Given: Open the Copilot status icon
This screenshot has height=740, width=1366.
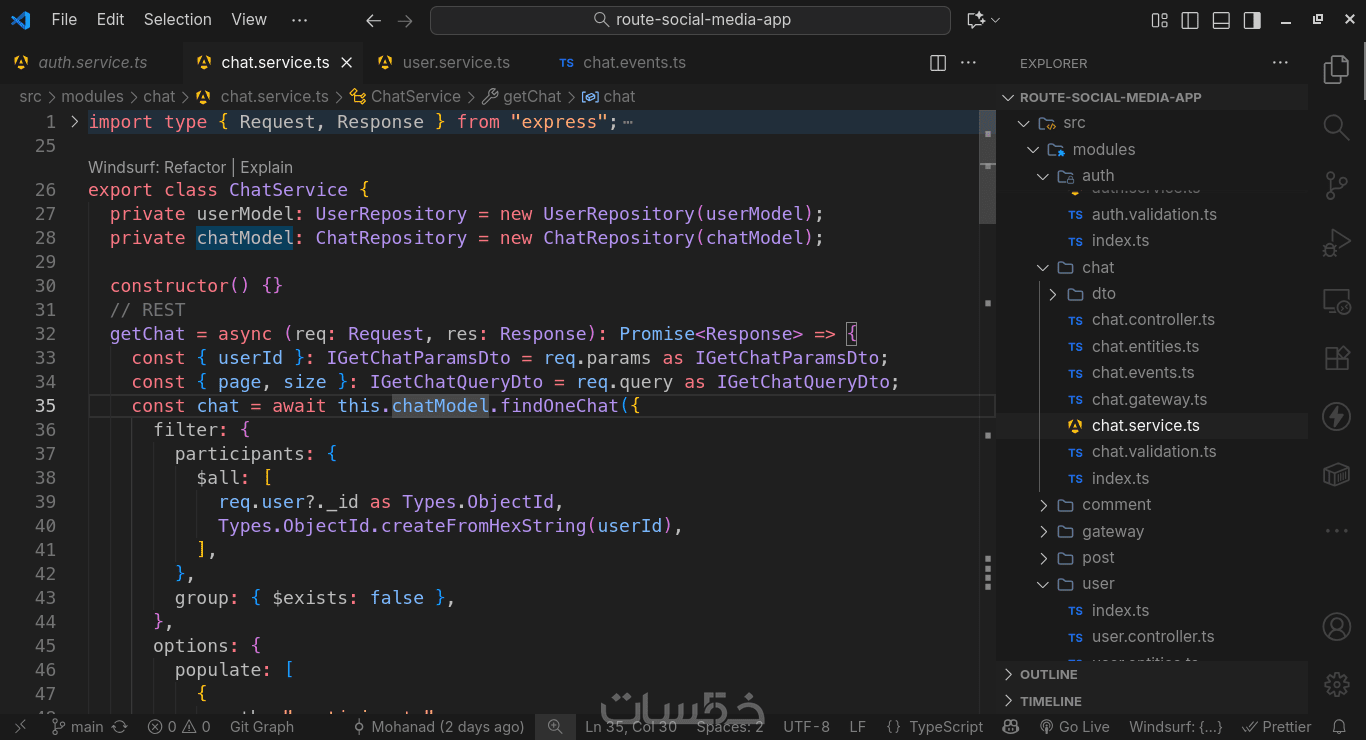Looking at the screenshot, I should click(1011, 727).
